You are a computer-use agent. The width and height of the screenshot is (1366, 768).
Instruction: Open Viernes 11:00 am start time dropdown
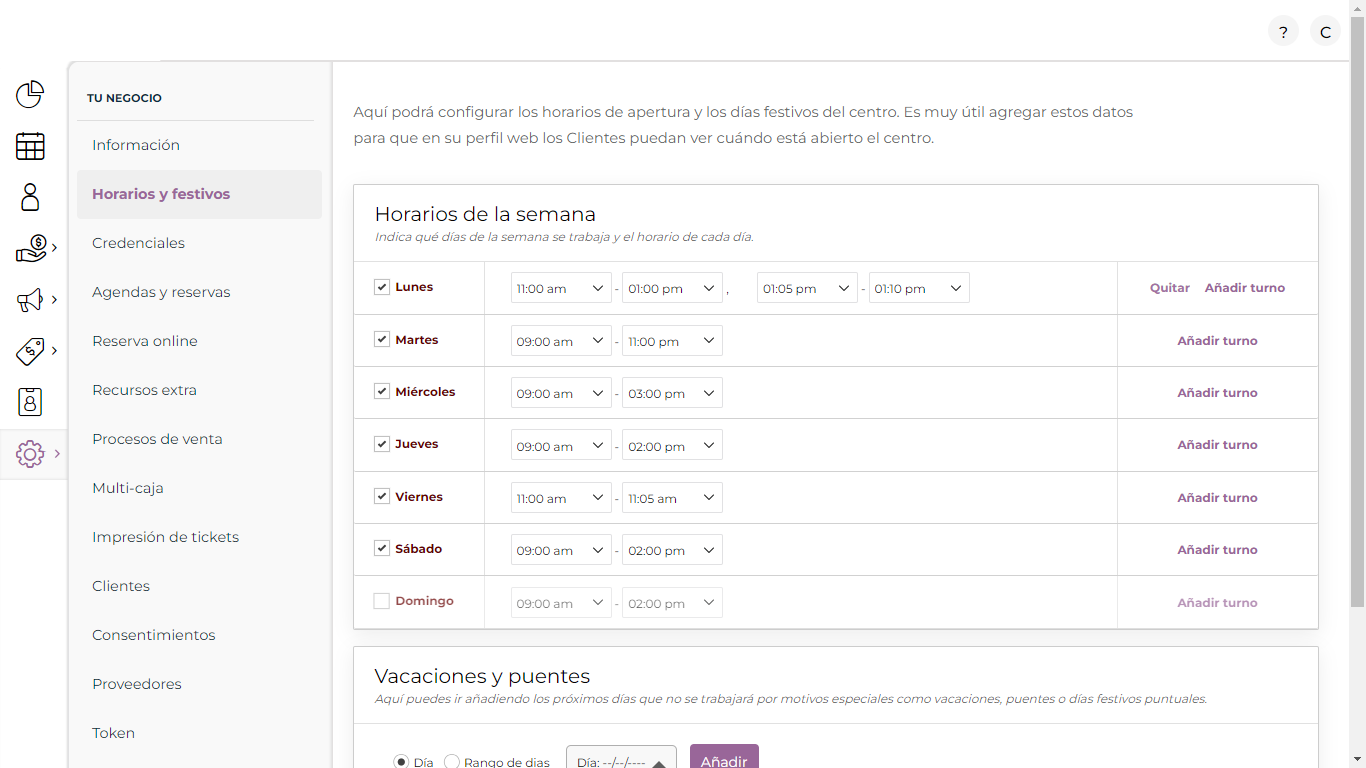click(x=561, y=498)
